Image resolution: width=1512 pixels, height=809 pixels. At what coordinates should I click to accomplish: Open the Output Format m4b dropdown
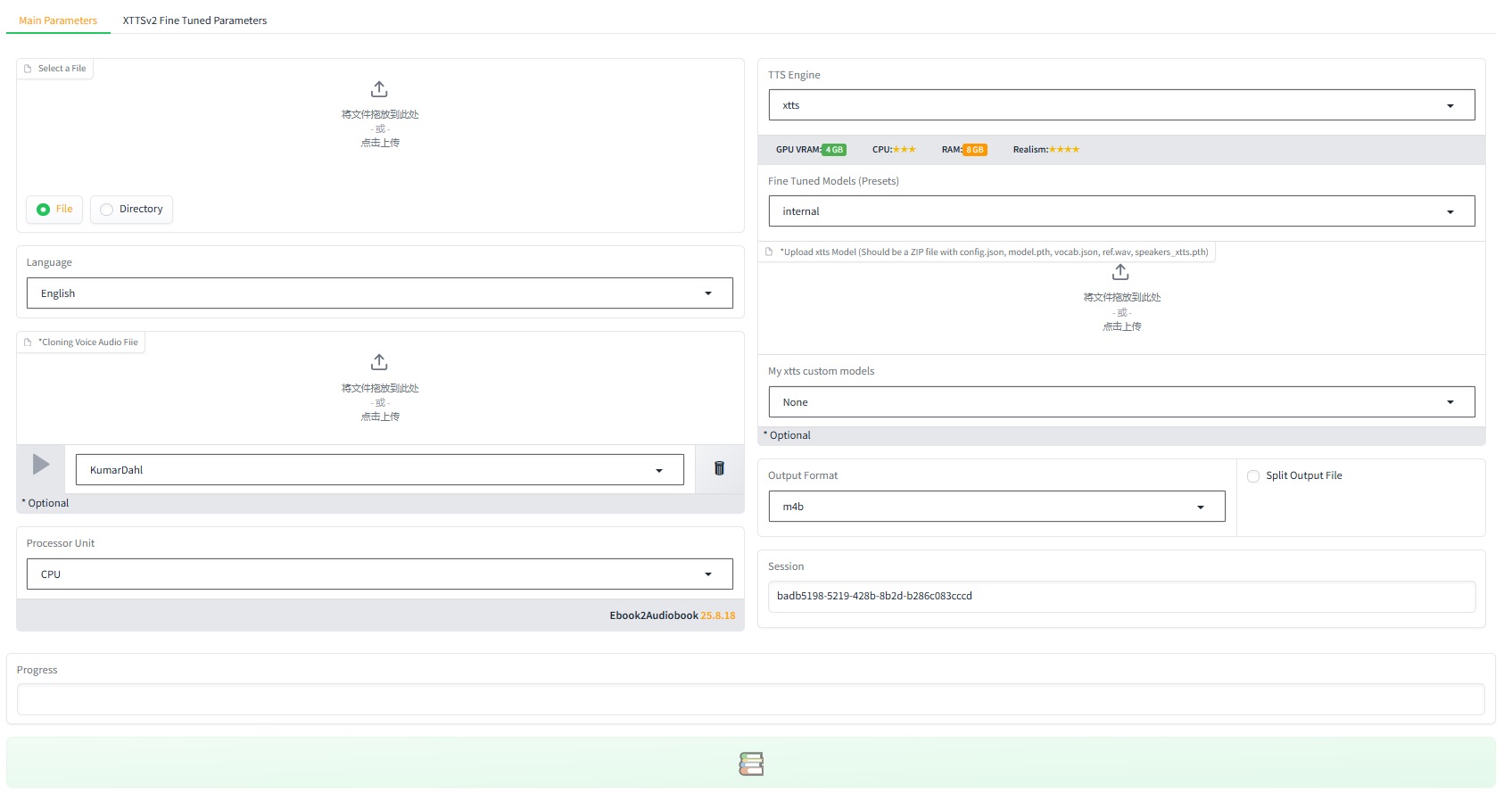point(996,507)
